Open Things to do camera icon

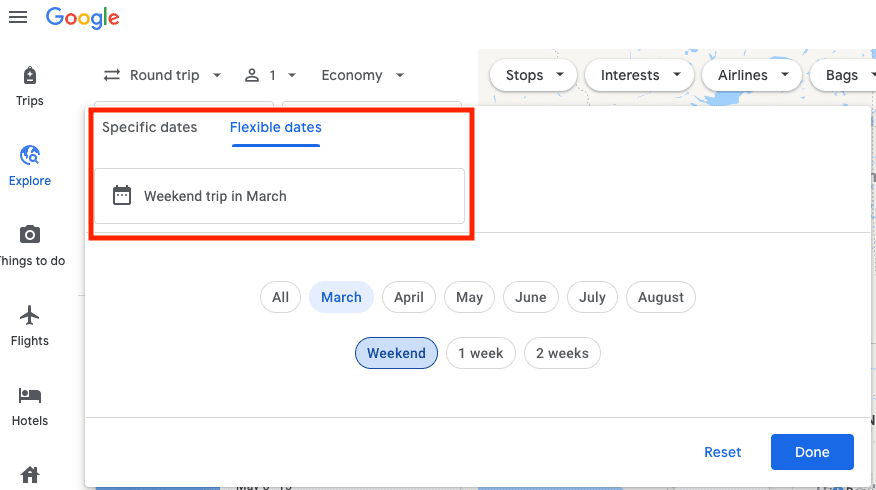(x=30, y=236)
